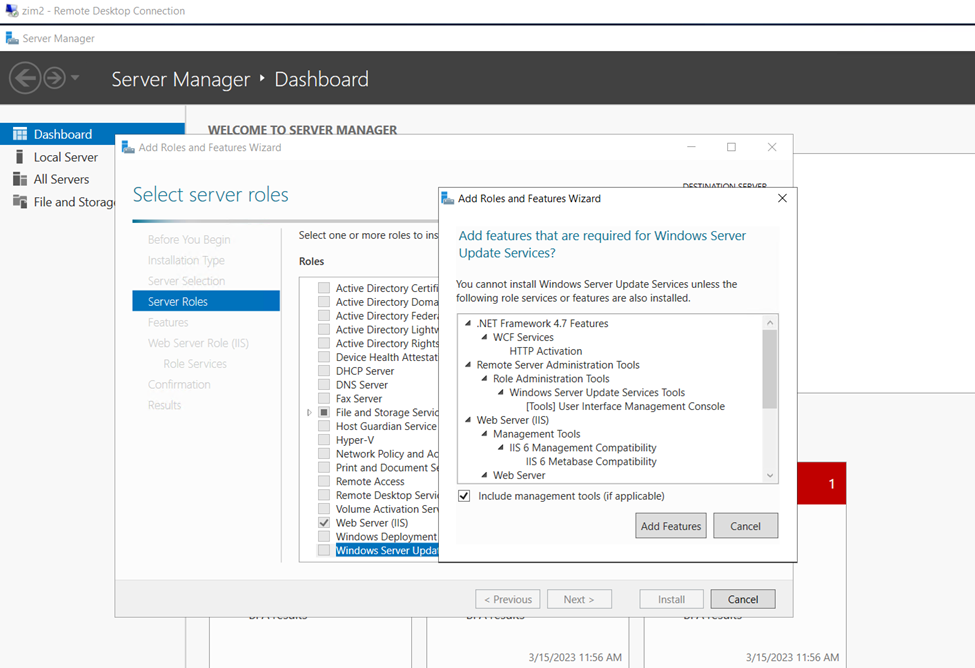Click the Dashboard grid icon in sidebar
This screenshot has height=668, width=975.
(19, 134)
